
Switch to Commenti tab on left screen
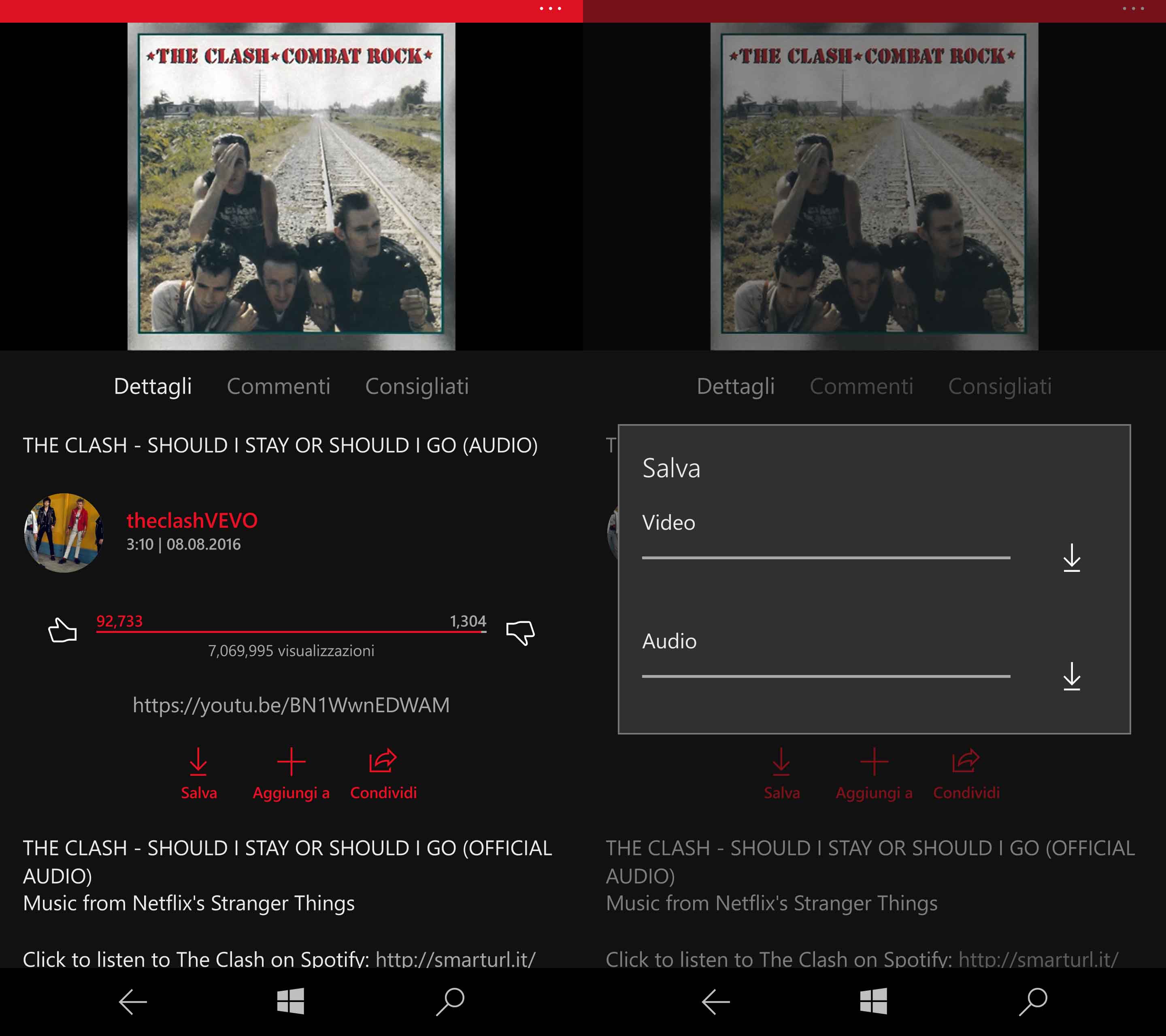click(279, 386)
